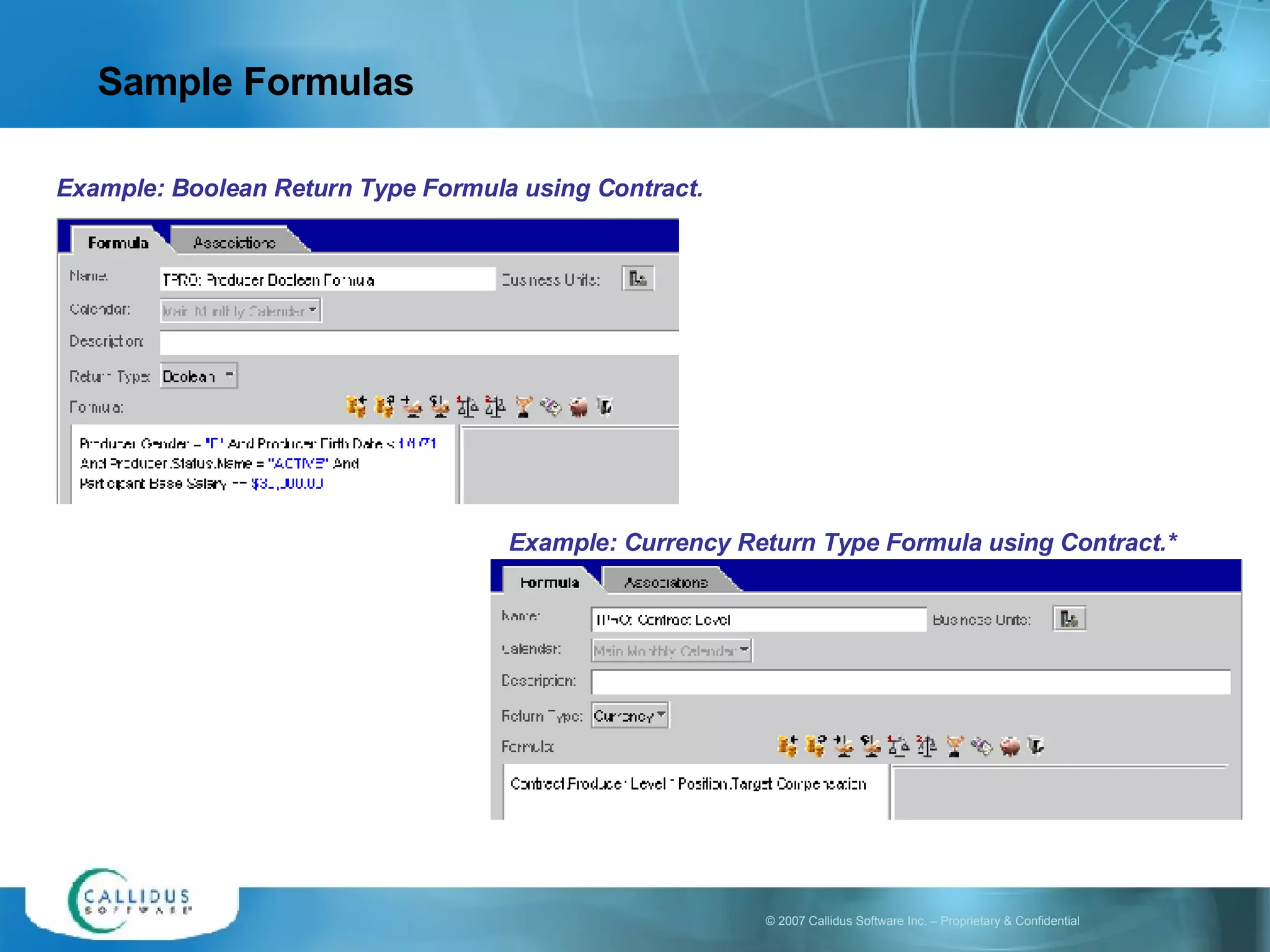Open Business Units picker in Contract Level panel
This screenshot has width=1270, height=952.
point(1069,619)
